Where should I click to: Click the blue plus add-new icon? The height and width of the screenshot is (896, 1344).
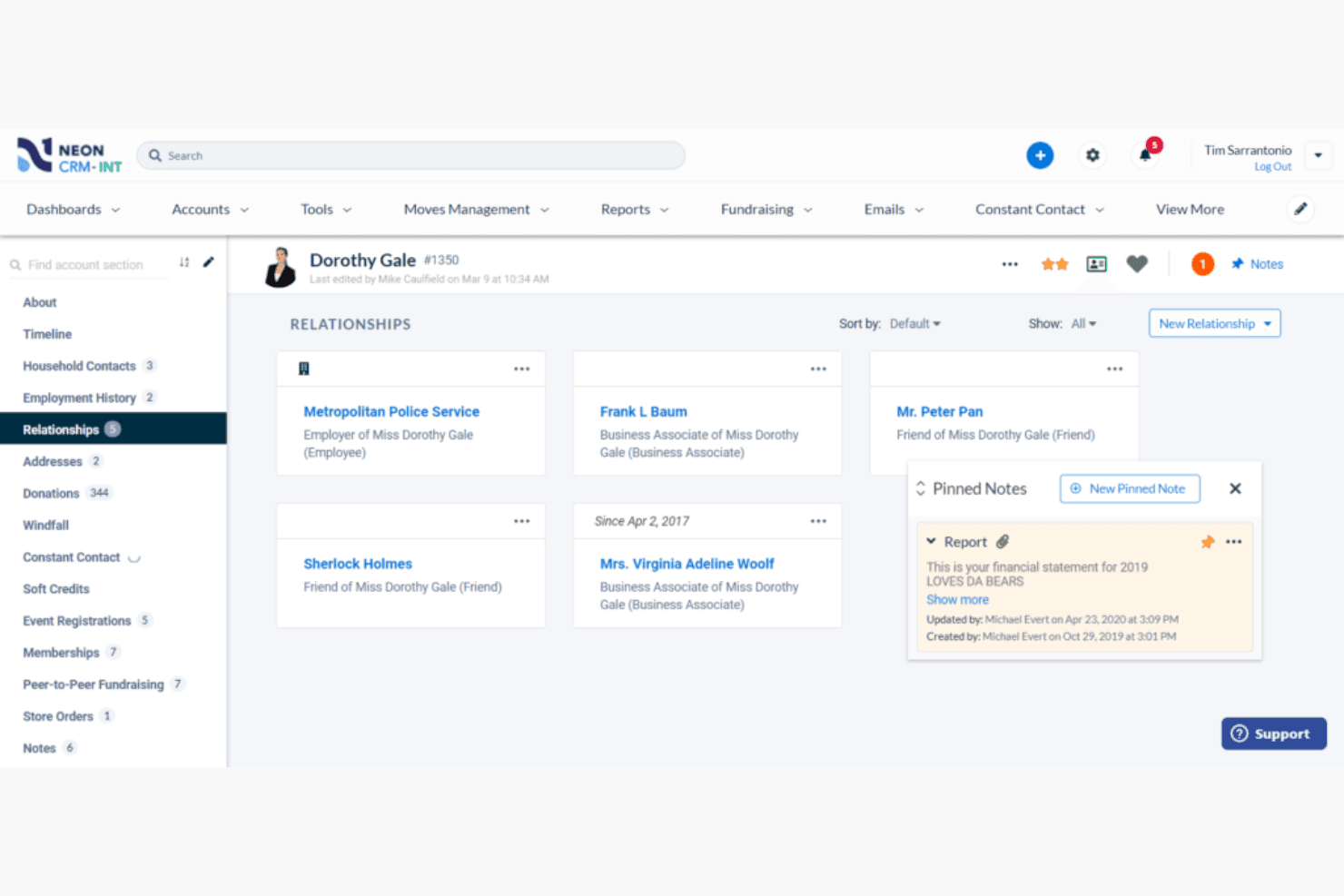point(1040,155)
